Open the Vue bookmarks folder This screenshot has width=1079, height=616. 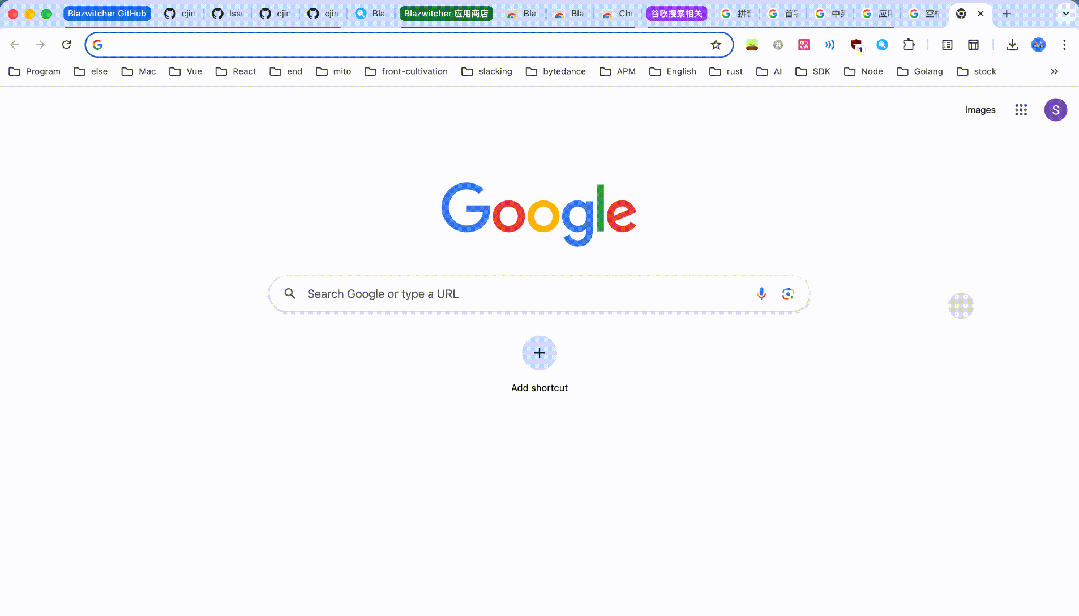pos(186,72)
